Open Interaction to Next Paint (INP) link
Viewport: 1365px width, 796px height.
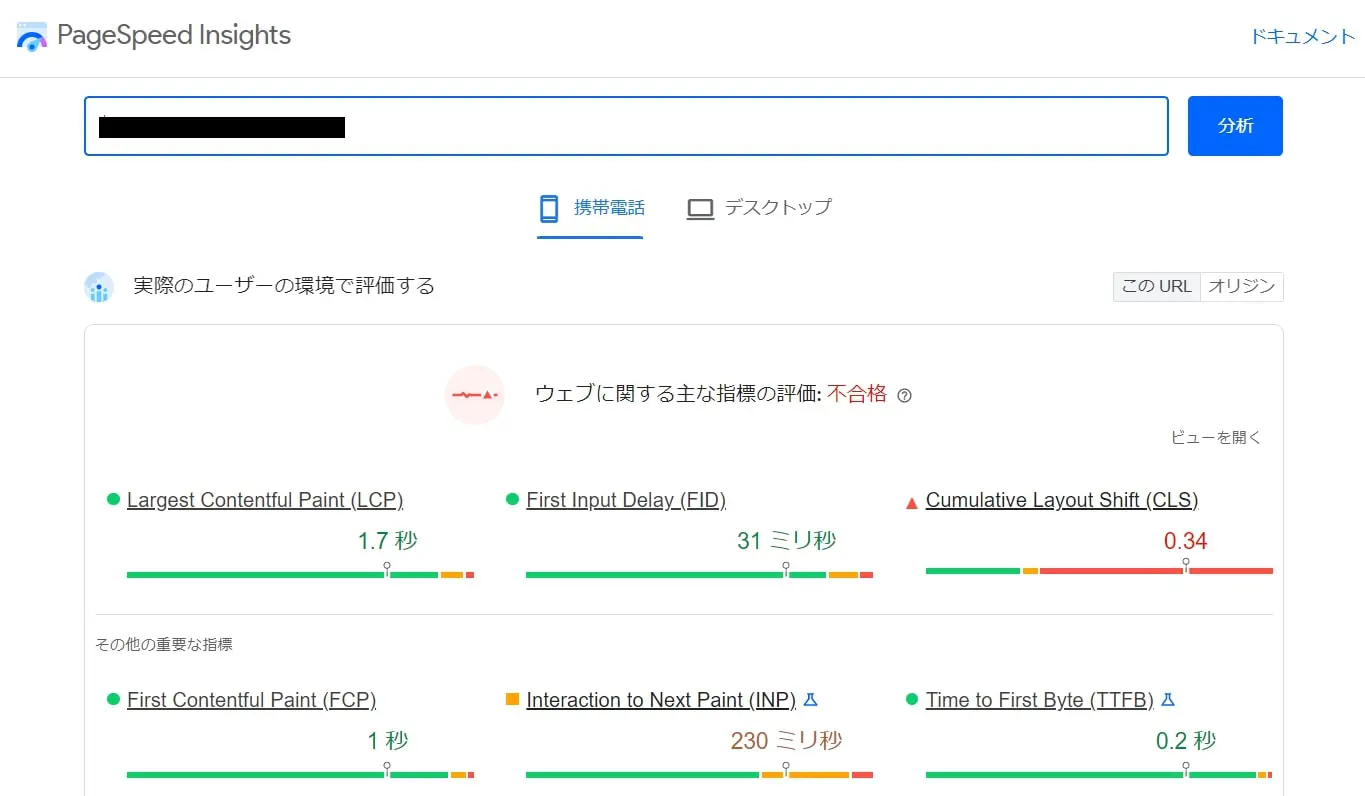coord(661,700)
